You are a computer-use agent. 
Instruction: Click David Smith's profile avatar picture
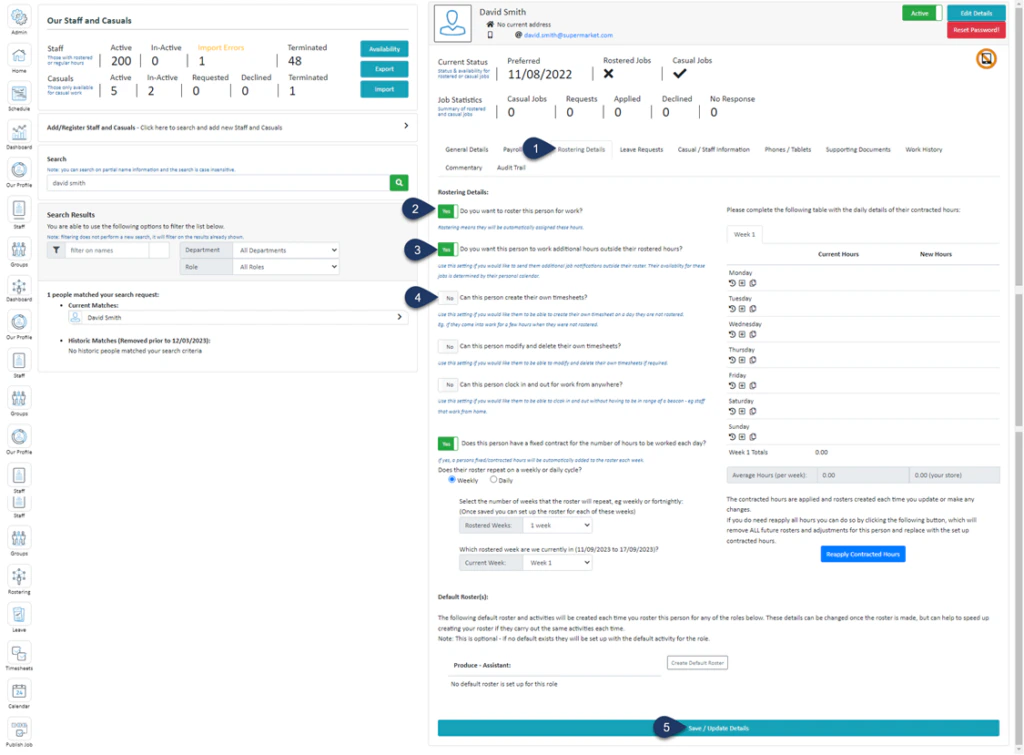[x=453, y=23]
